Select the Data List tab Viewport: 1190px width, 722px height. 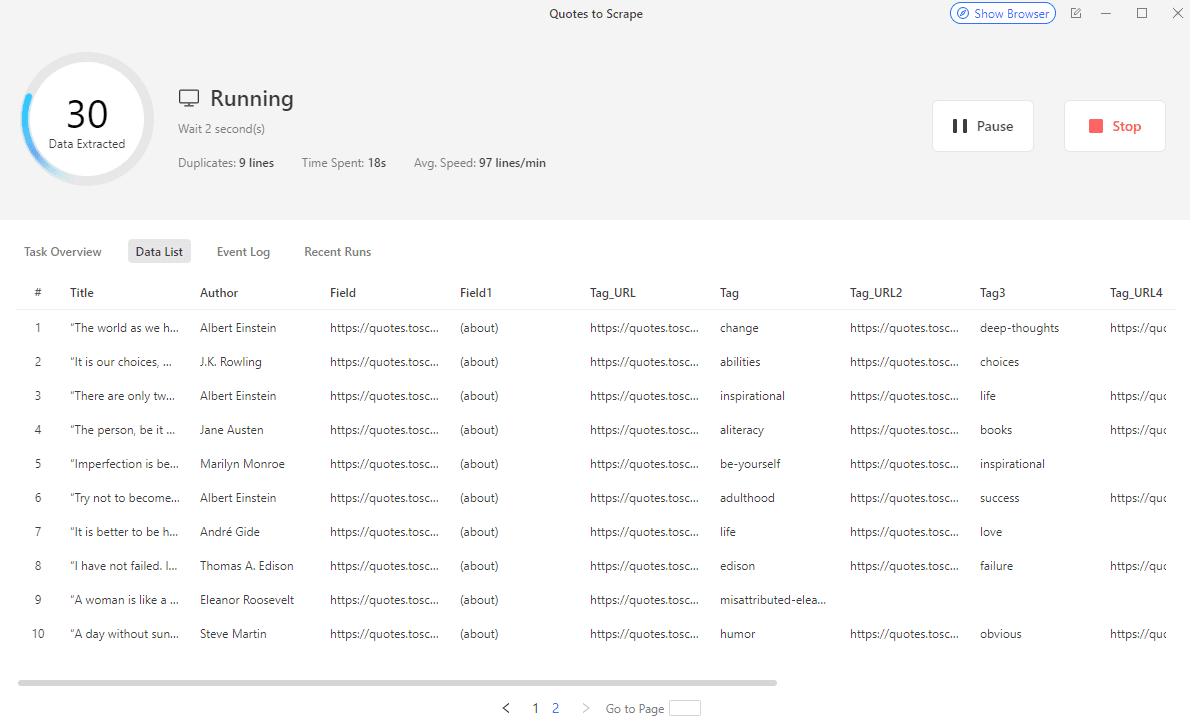coord(159,252)
